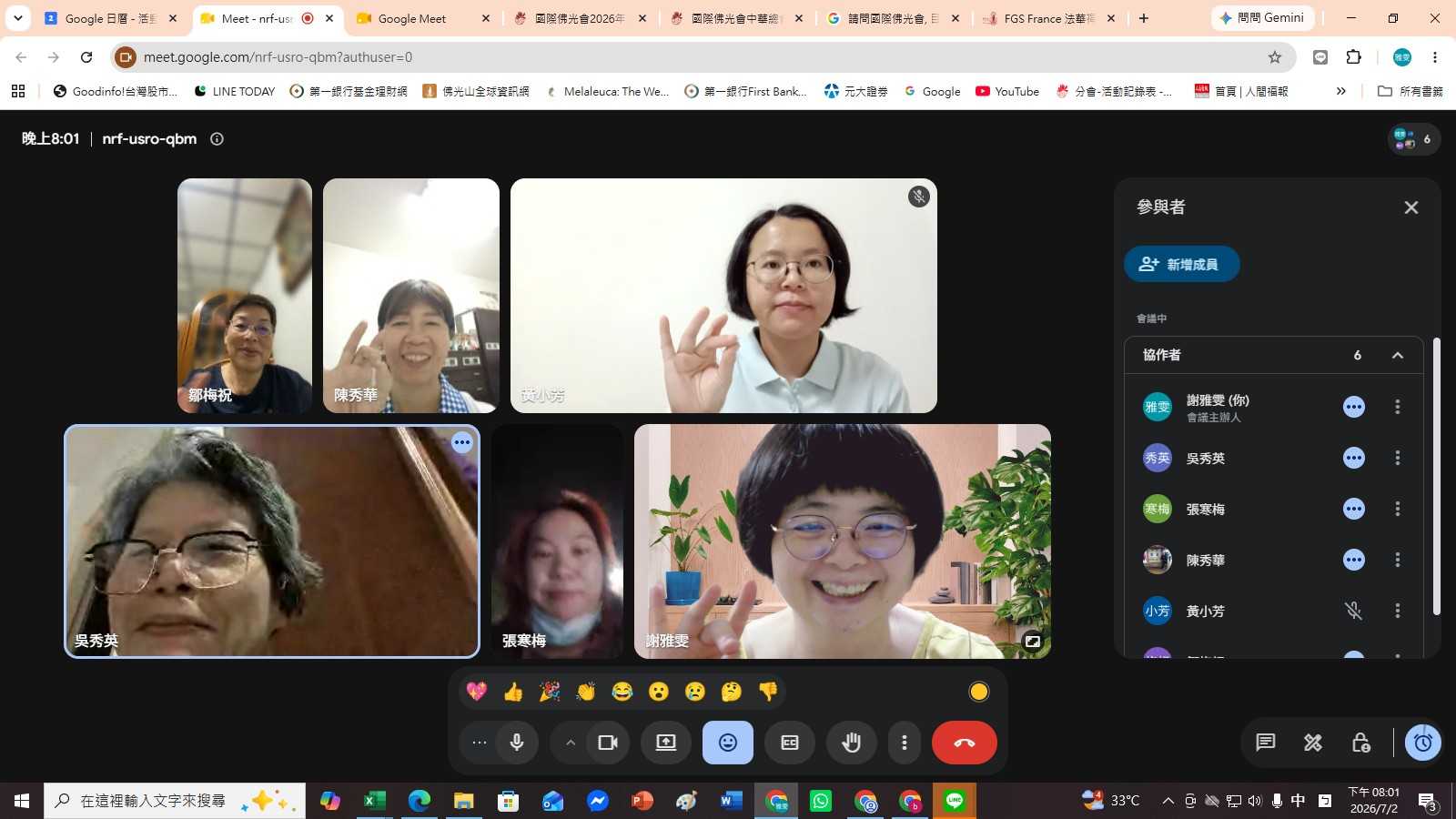Image resolution: width=1456 pixels, height=819 pixels.
Task: Open the YouTube bookmark
Action: pos(1007,91)
